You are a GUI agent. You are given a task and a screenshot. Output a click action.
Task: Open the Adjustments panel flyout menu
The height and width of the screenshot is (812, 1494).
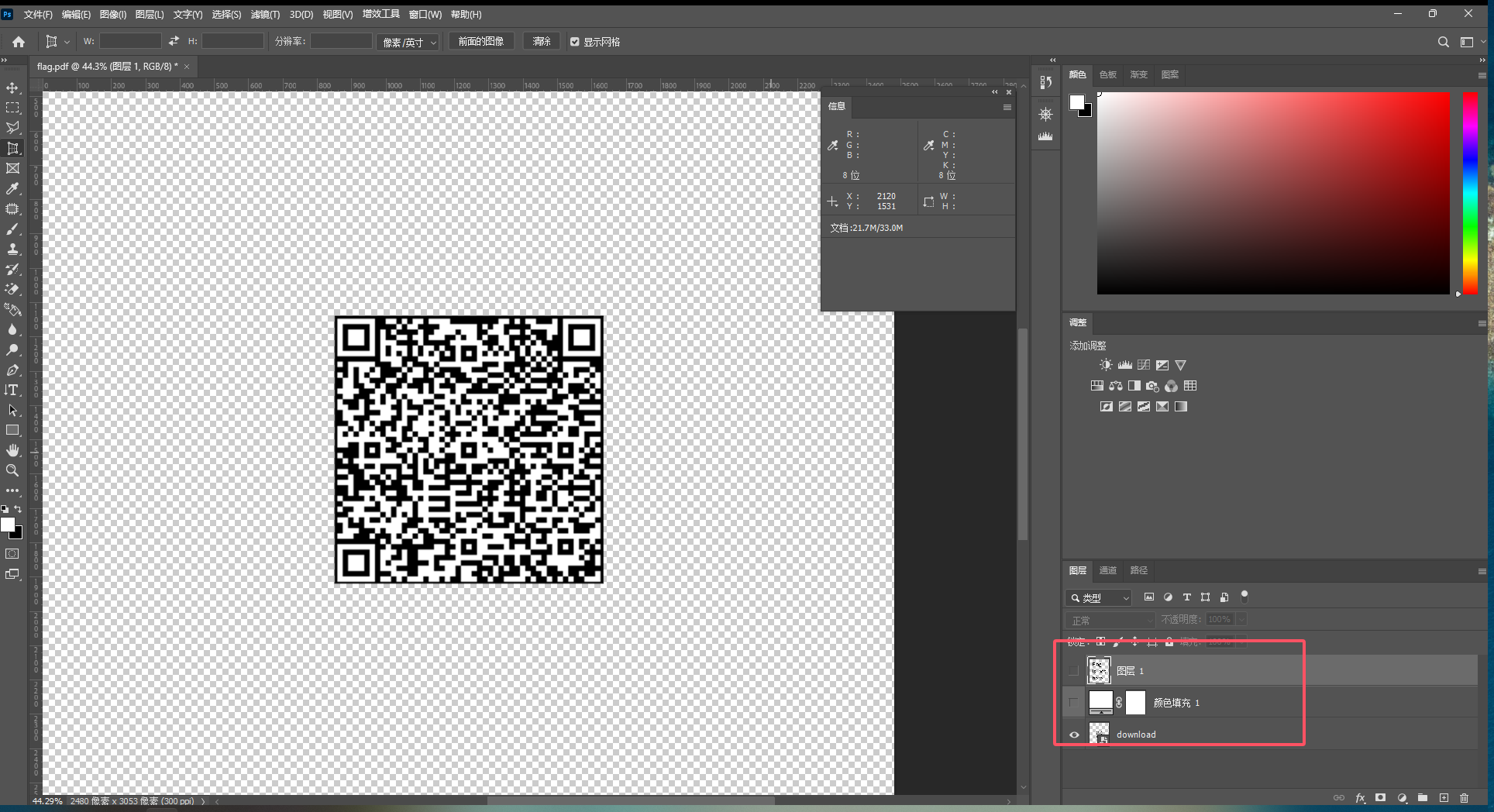point(1482,323)
